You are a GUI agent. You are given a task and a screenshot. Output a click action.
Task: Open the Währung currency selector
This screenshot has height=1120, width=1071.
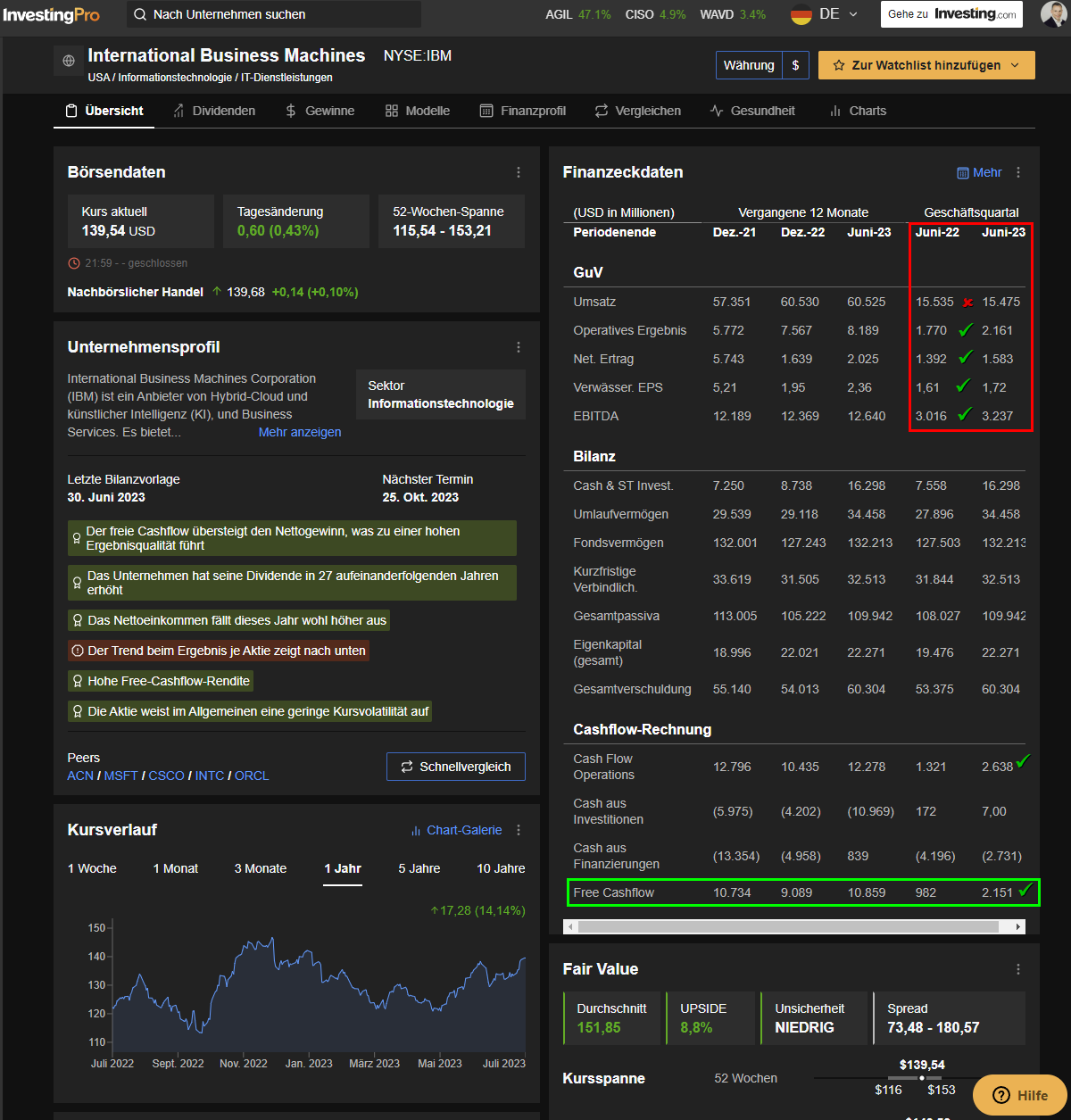(x=762, y=65)
